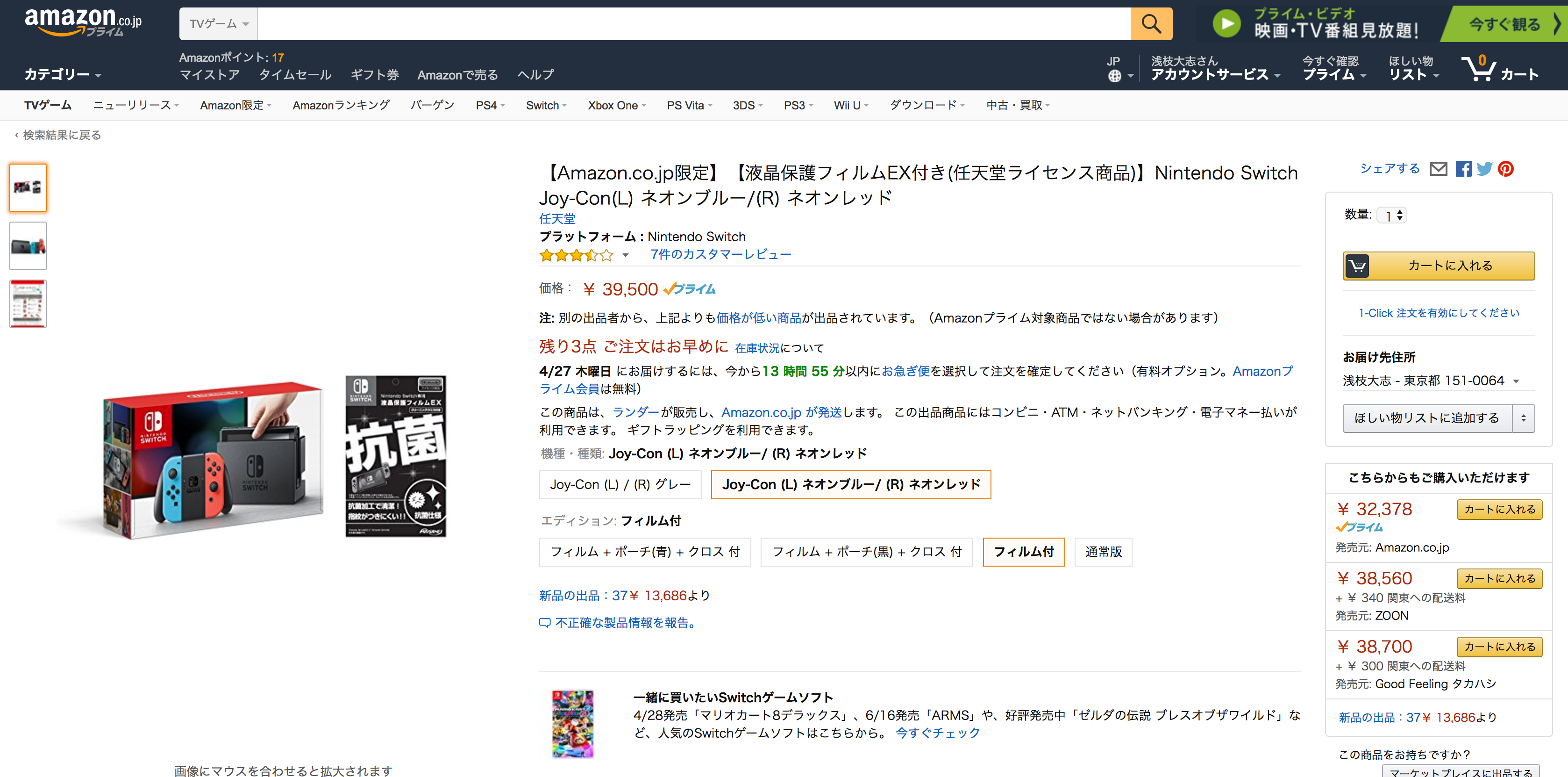
Task: Click the main カートに入れる button
Action: [1439, 266]
